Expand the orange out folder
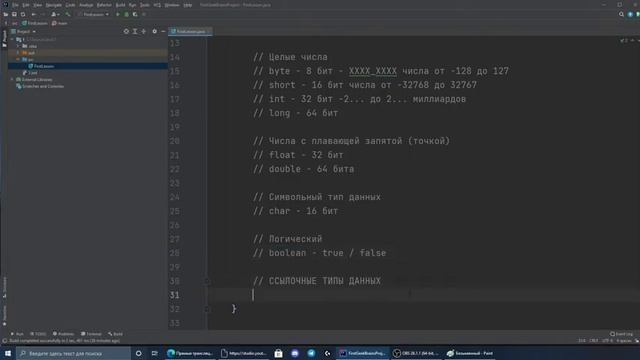The height and width of the screenshot is (360, 640). (x=18, y=53)
